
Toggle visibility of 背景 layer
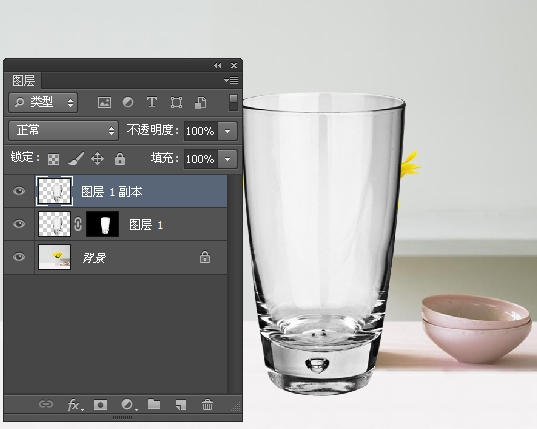[19, 257]
